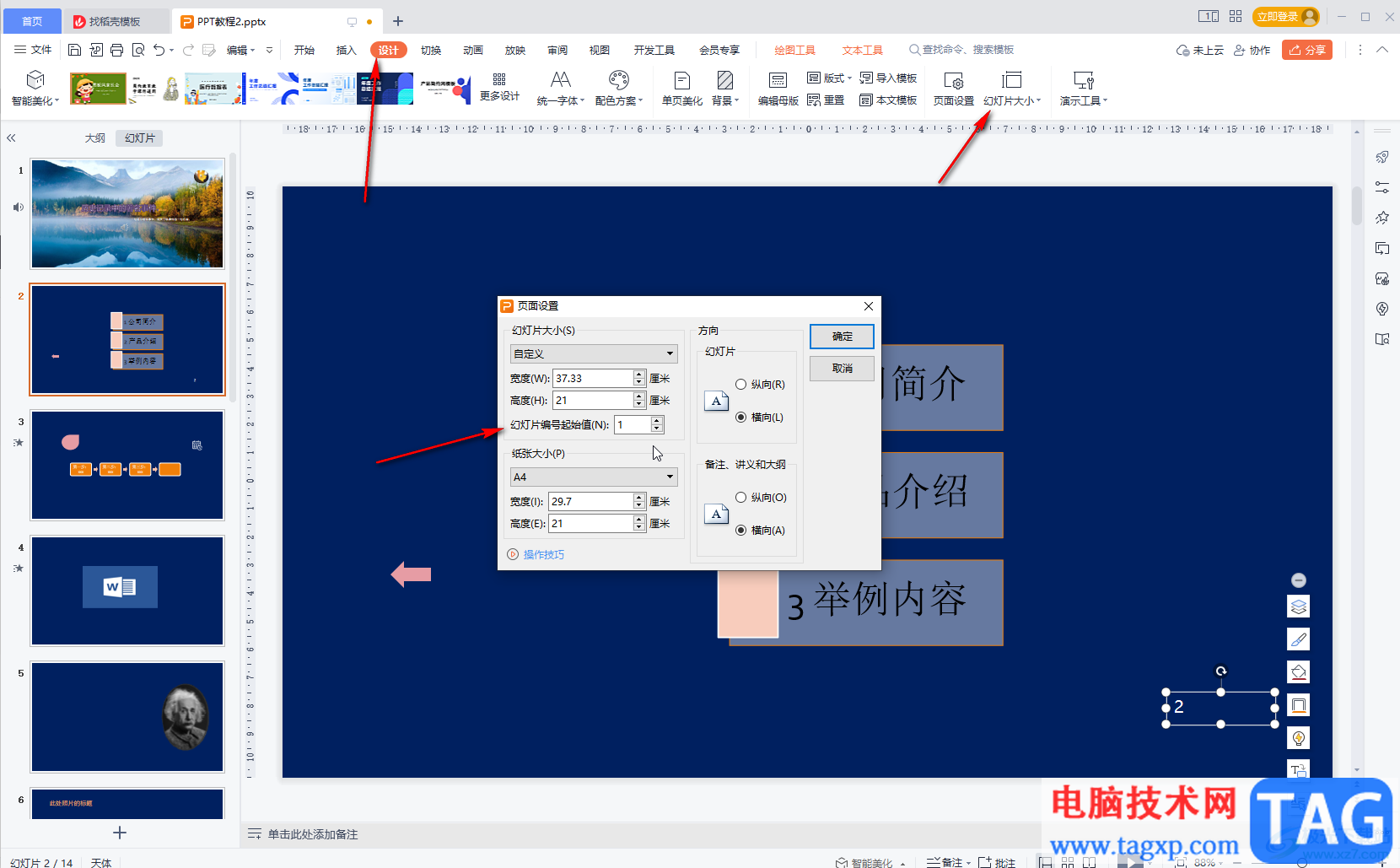Select slide 3 thumbnail

[x=127, y=465]
